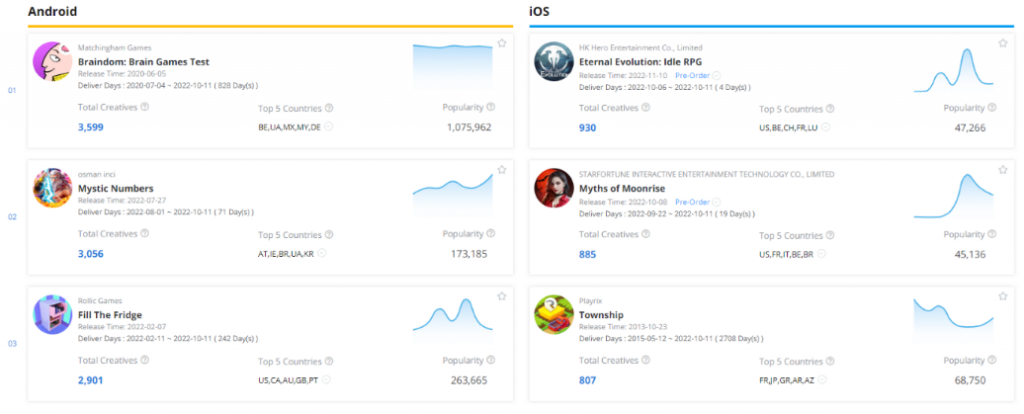Open Township app icon
This screenshot has width=1024, height=414.
554,315
